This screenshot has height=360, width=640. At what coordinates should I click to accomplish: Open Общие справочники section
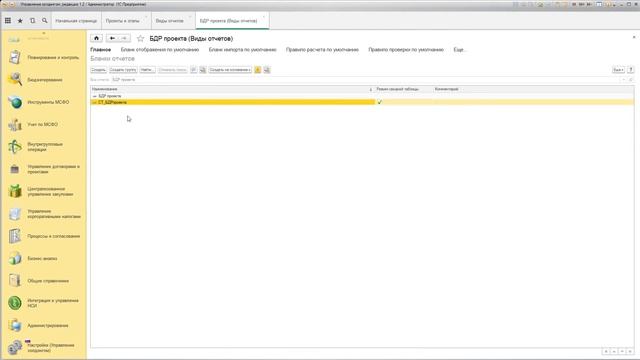click(x=44, y=281)
